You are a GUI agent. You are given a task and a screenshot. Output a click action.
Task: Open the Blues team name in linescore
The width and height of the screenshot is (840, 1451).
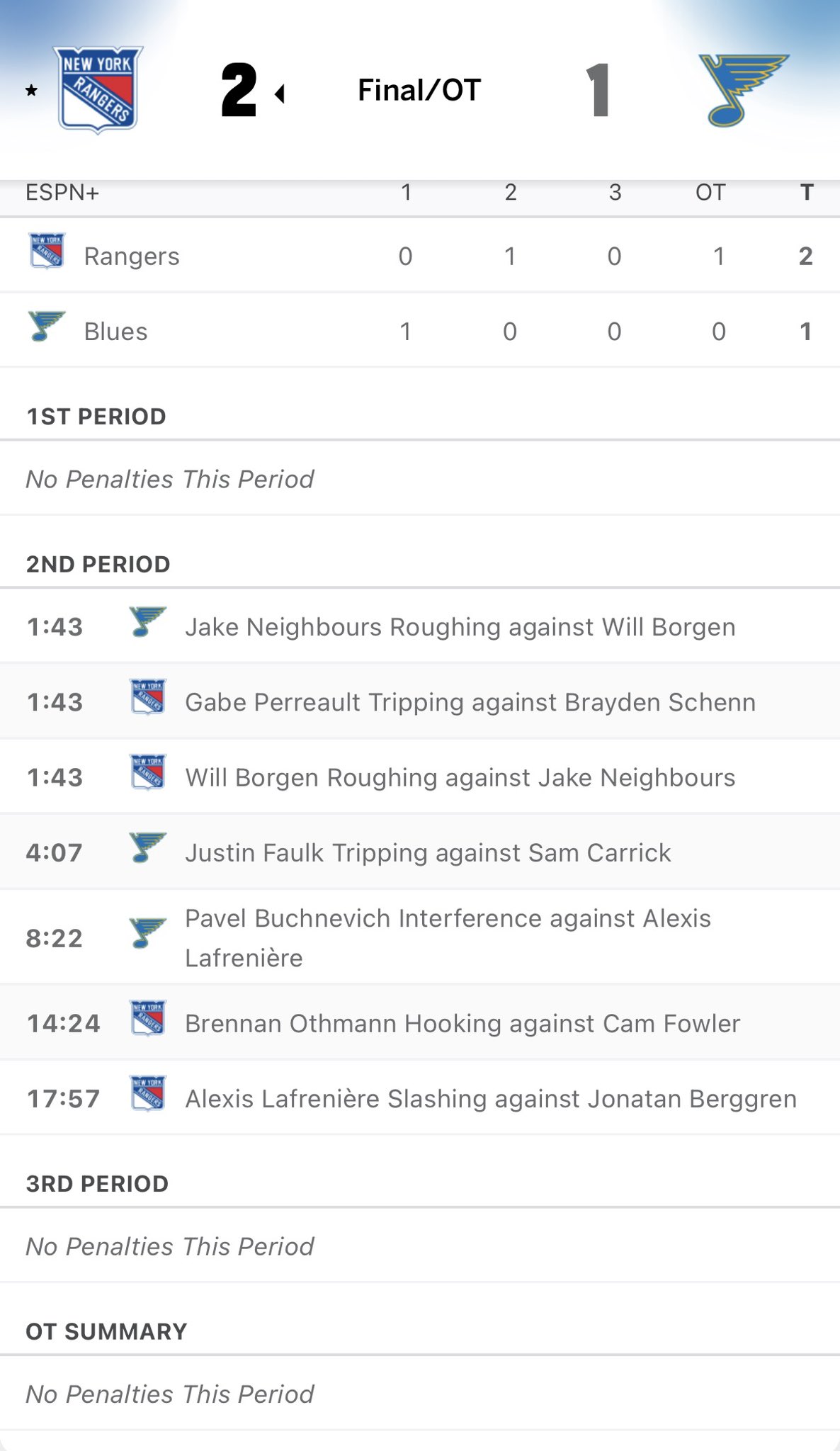(x=115, y=332)
